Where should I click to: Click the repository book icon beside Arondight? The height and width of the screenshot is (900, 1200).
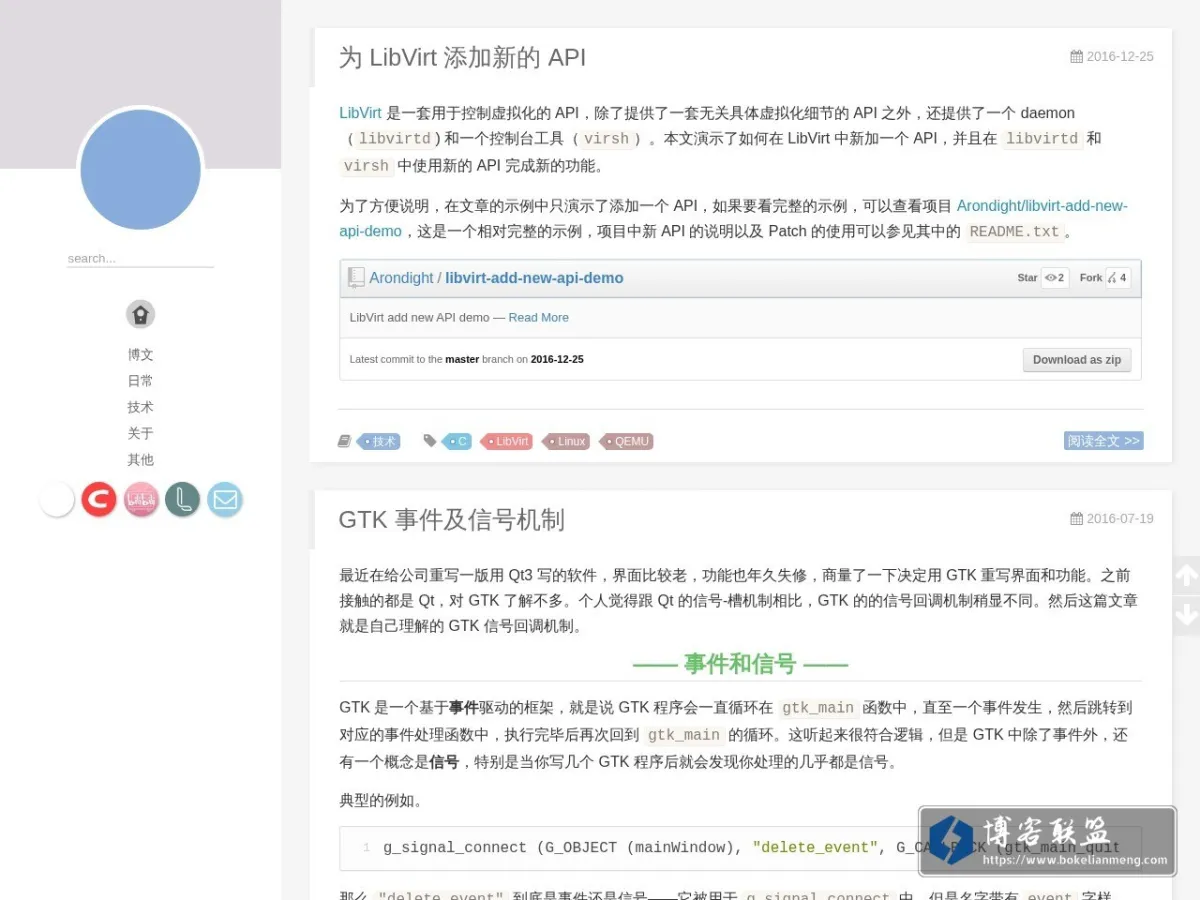click(x=356, y=277)
